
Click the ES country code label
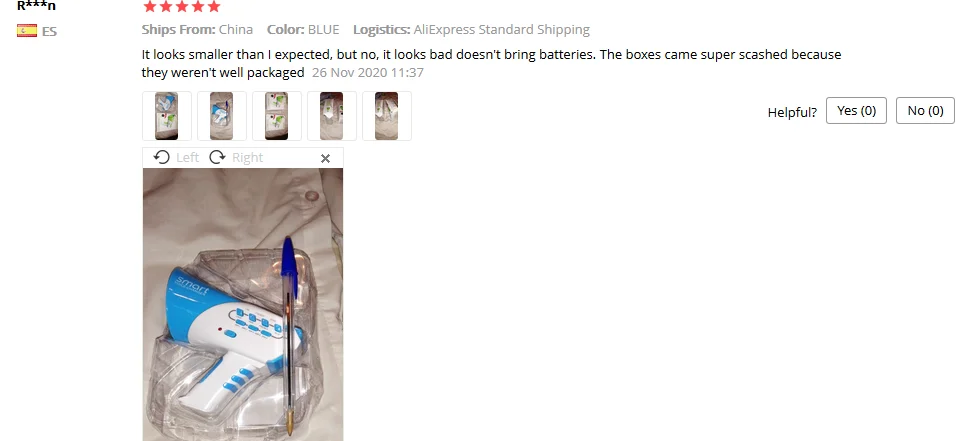click(49, 31)
